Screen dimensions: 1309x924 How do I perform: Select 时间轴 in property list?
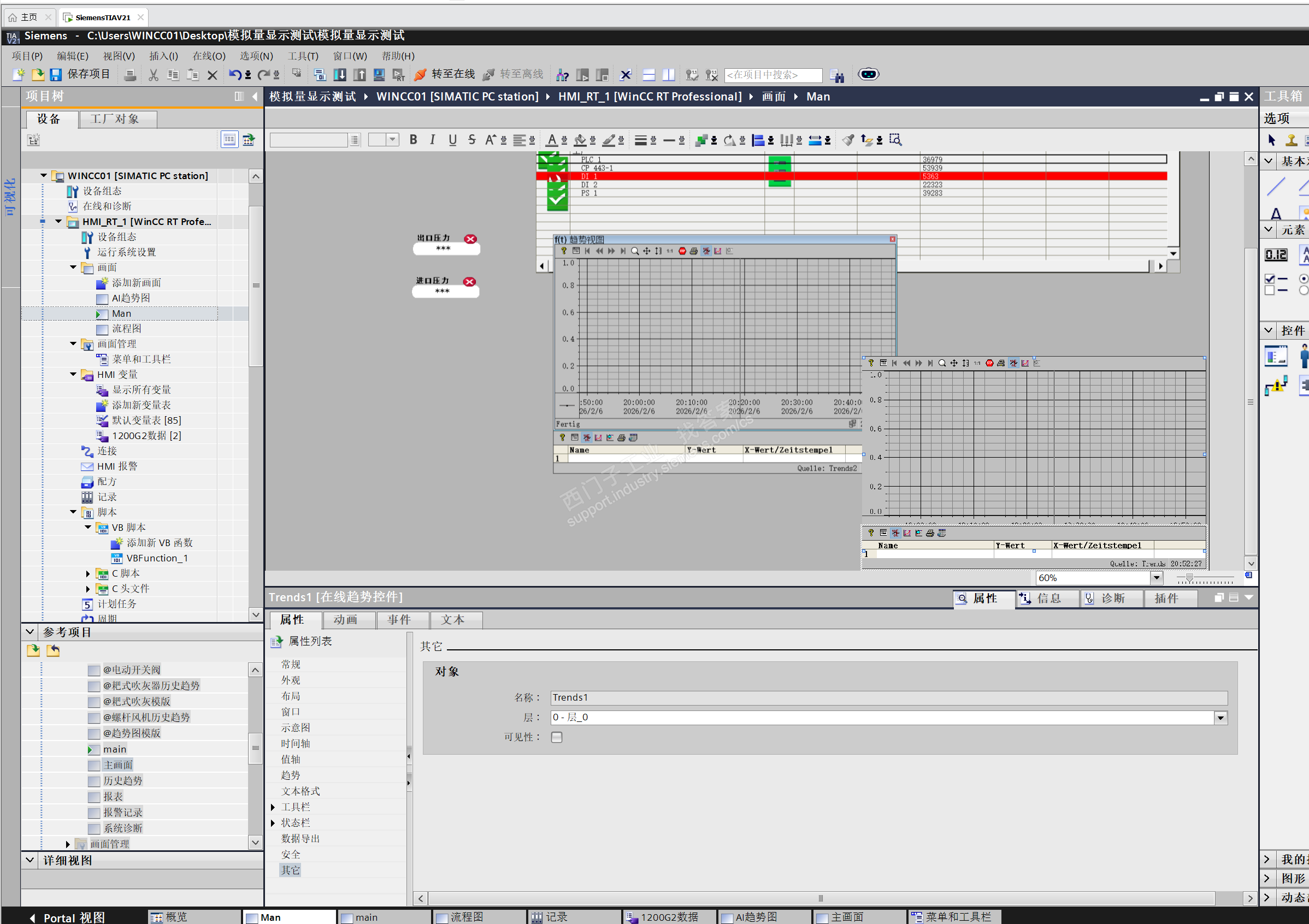tap(296, 743)
